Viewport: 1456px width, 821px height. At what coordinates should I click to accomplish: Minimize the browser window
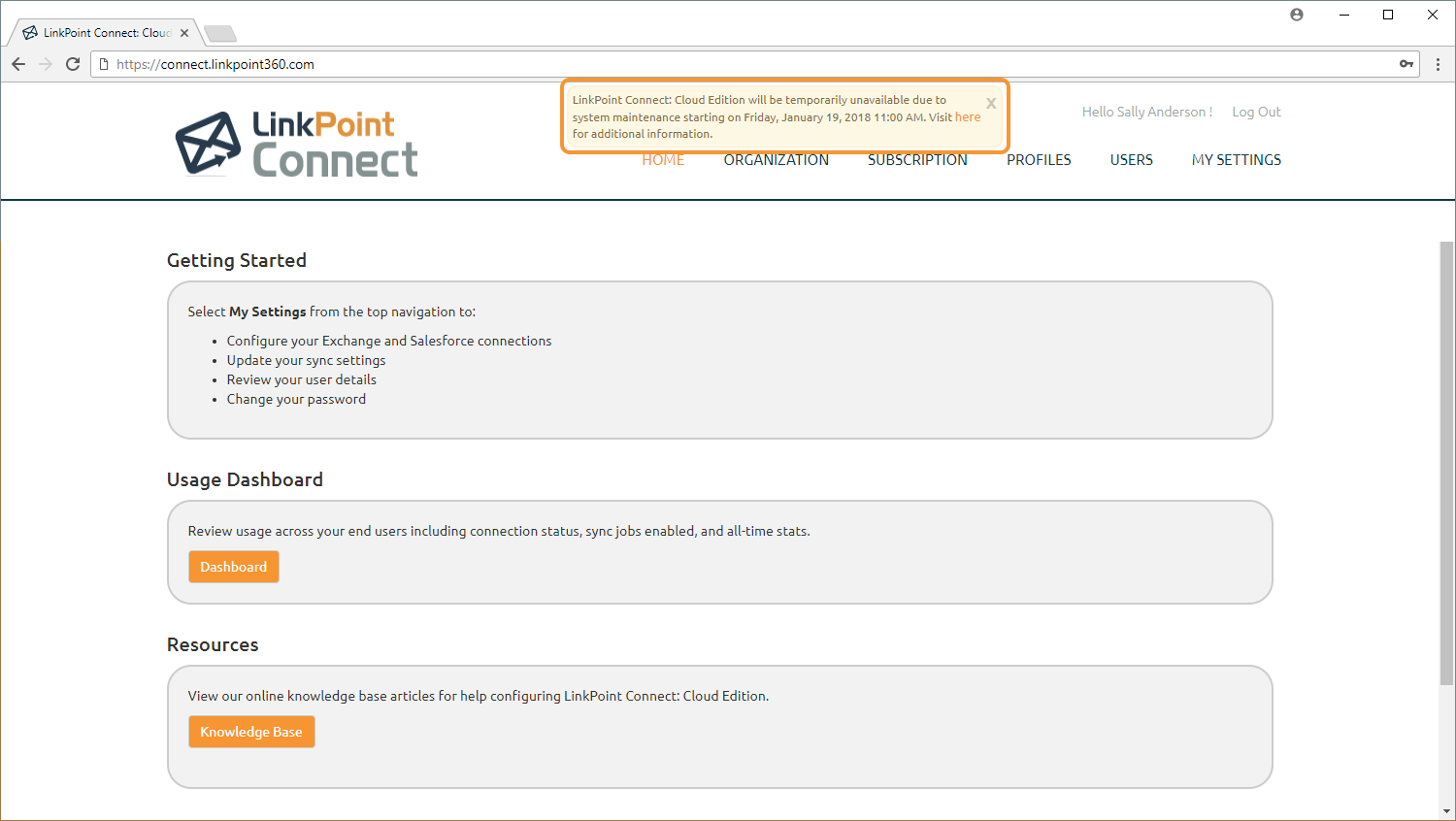pyautogui.click(x=1344, y=15)
